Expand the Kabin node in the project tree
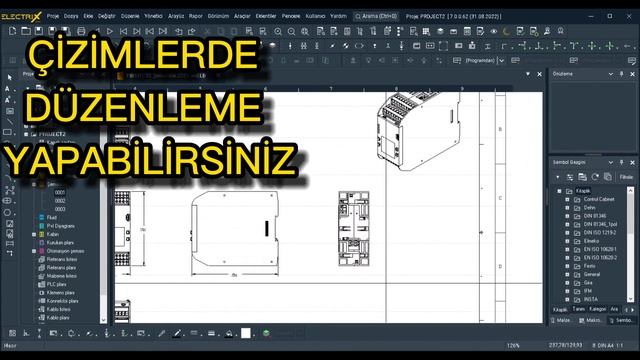The height and width of the screenshot is (360, 640). click(34, 235)
